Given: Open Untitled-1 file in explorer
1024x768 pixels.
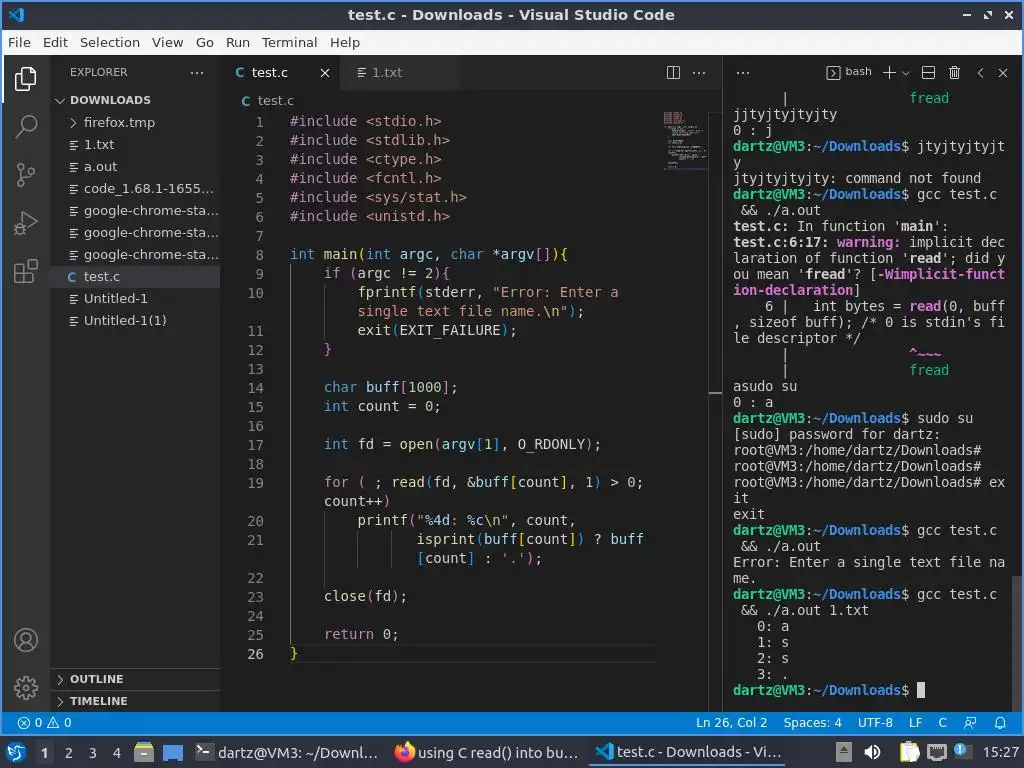Looking at the screenshot, I should pos(136,298).
